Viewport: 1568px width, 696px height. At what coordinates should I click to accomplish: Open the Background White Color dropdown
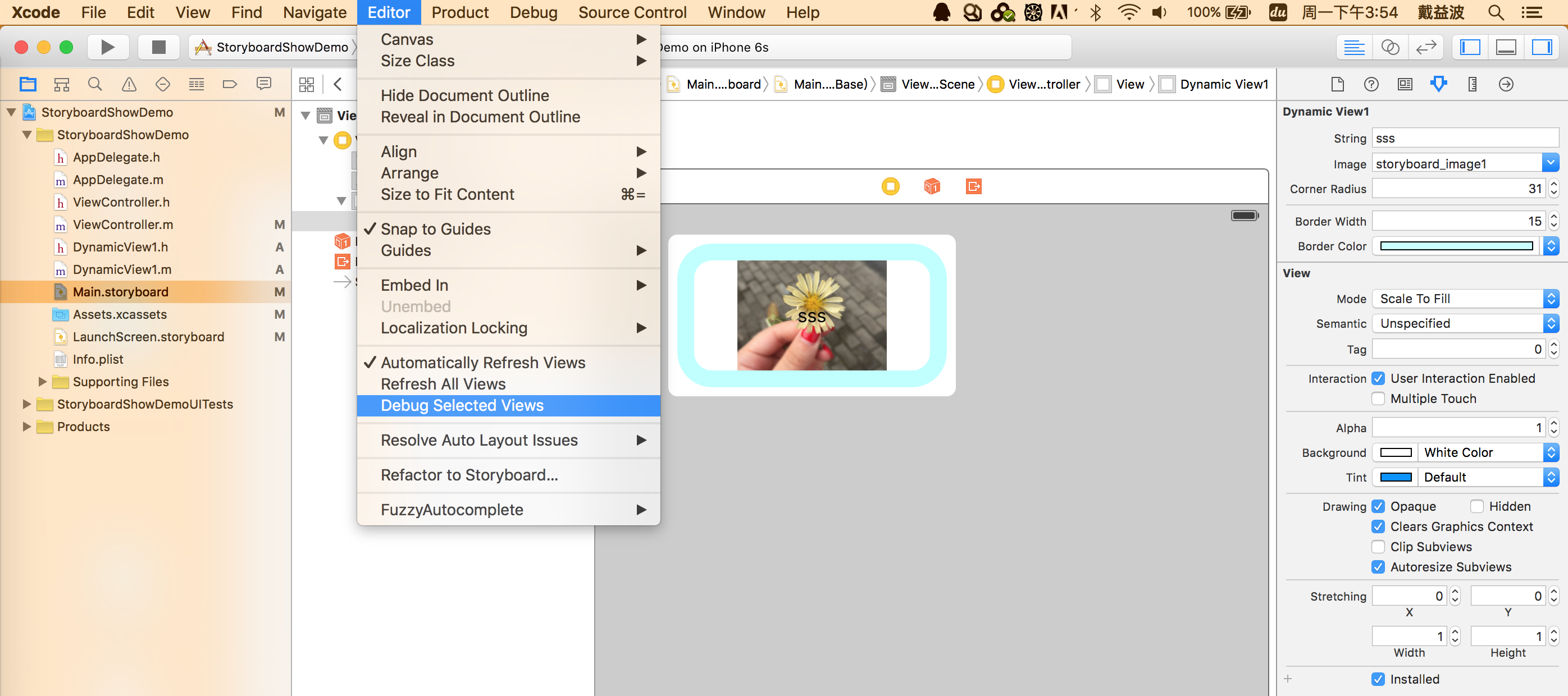click(x=1488, y=452)
